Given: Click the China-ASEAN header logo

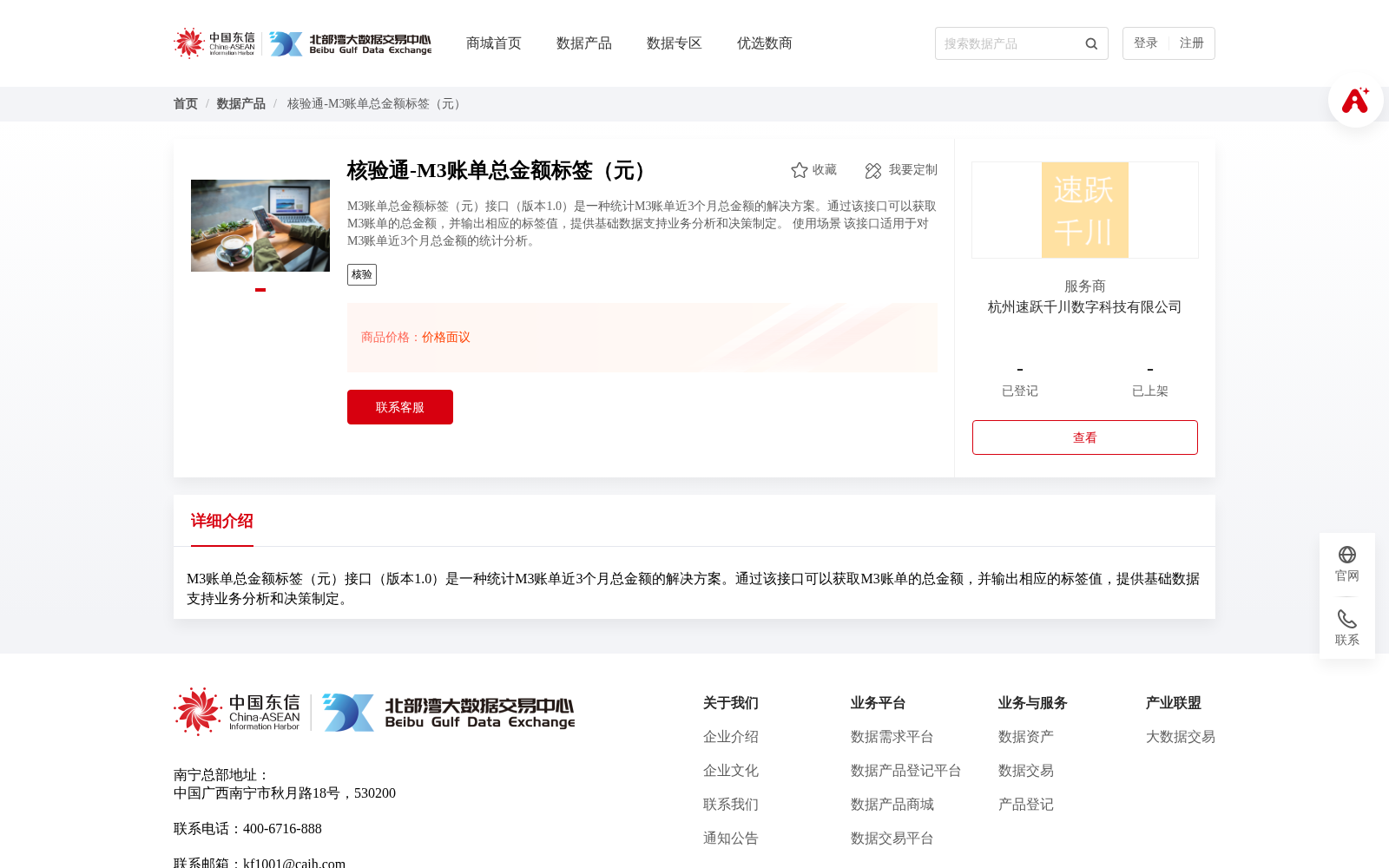Looking at the screenshot, I should pyautogui.click(x=214, y=43).
